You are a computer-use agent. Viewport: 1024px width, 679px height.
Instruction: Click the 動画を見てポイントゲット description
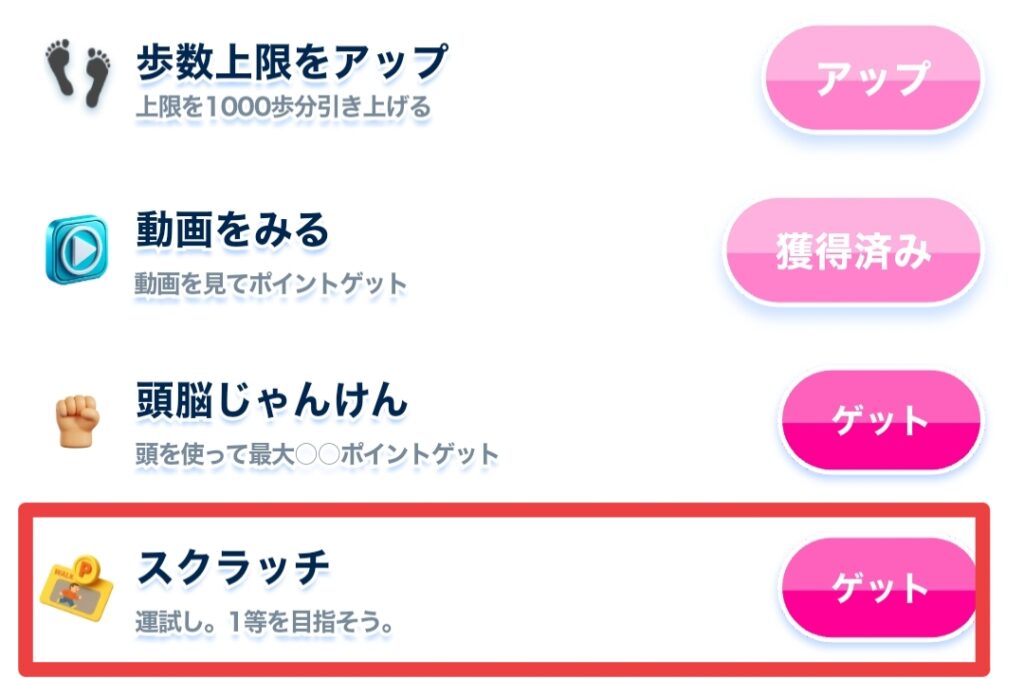[271, 284]
